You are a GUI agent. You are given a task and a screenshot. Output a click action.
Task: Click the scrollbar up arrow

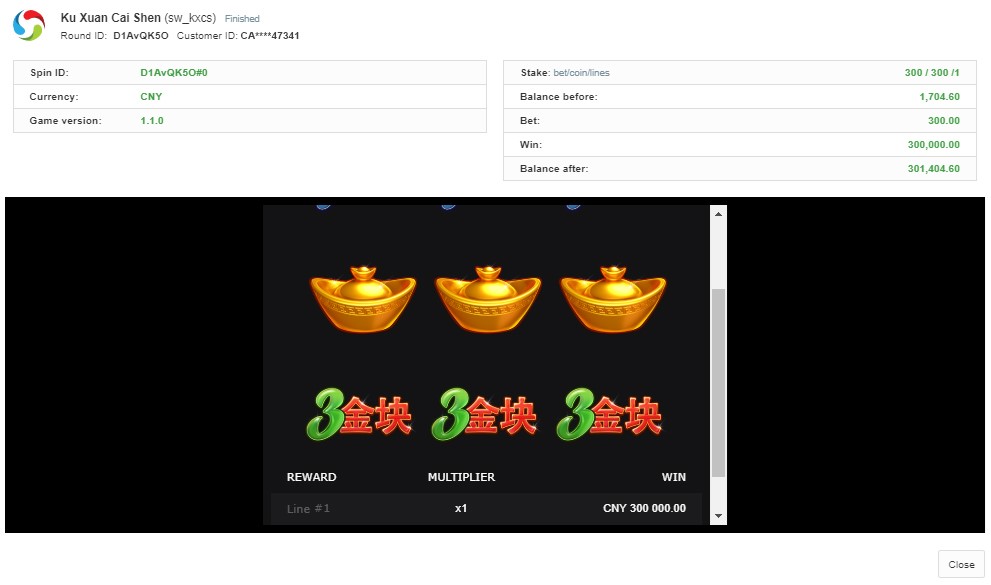pos(718,214)
